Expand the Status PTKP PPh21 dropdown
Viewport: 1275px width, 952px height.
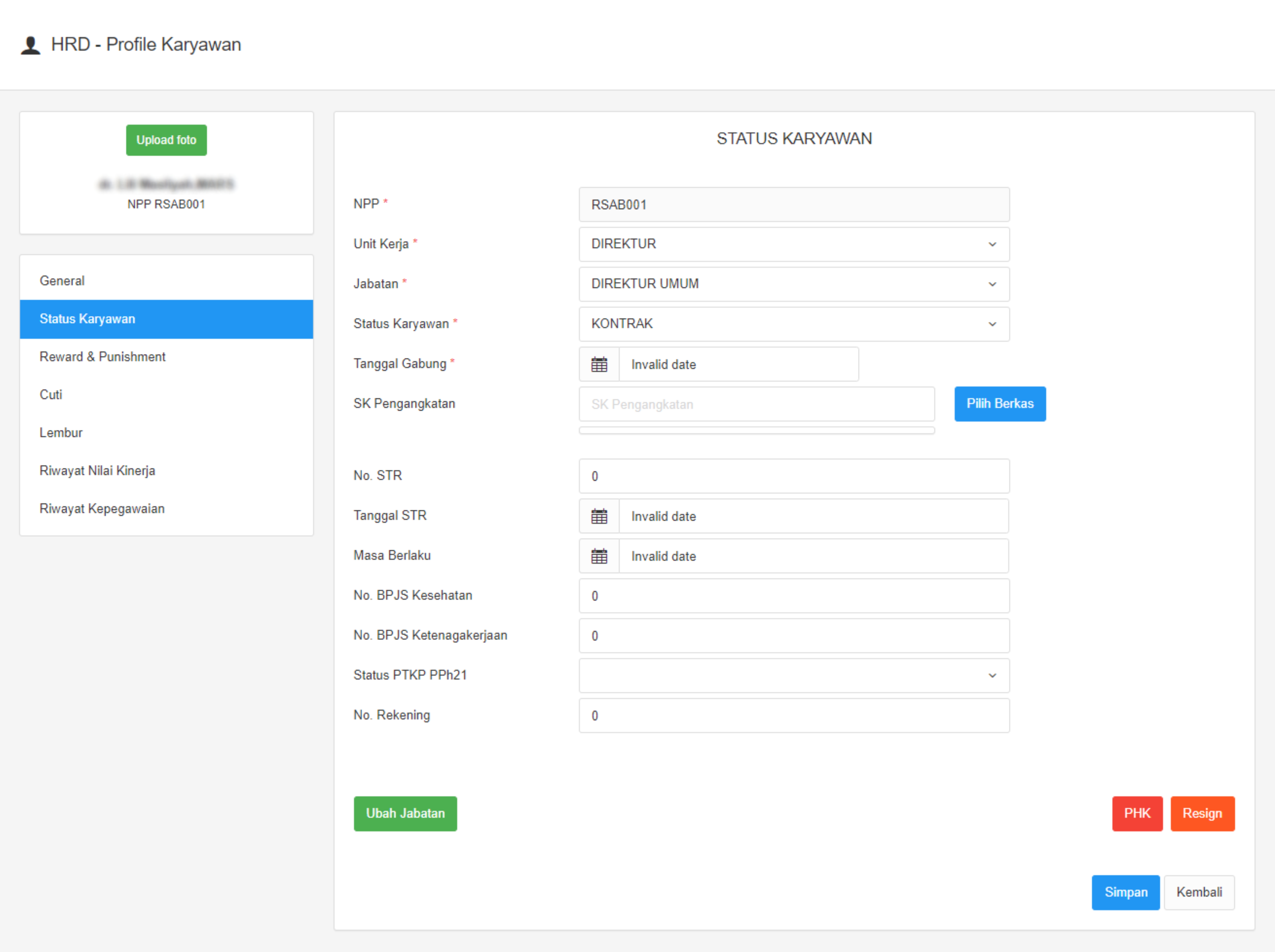(x=794, y=675)
